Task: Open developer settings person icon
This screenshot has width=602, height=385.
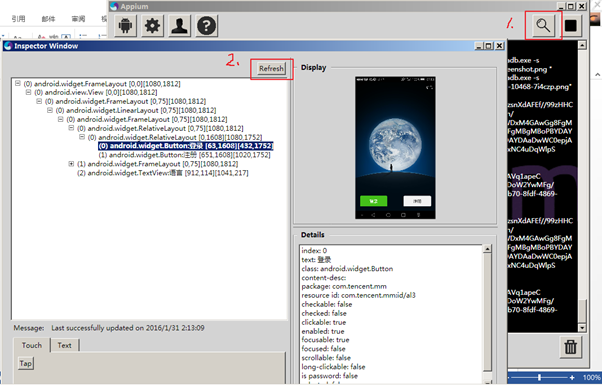Action: click(179, 26)
